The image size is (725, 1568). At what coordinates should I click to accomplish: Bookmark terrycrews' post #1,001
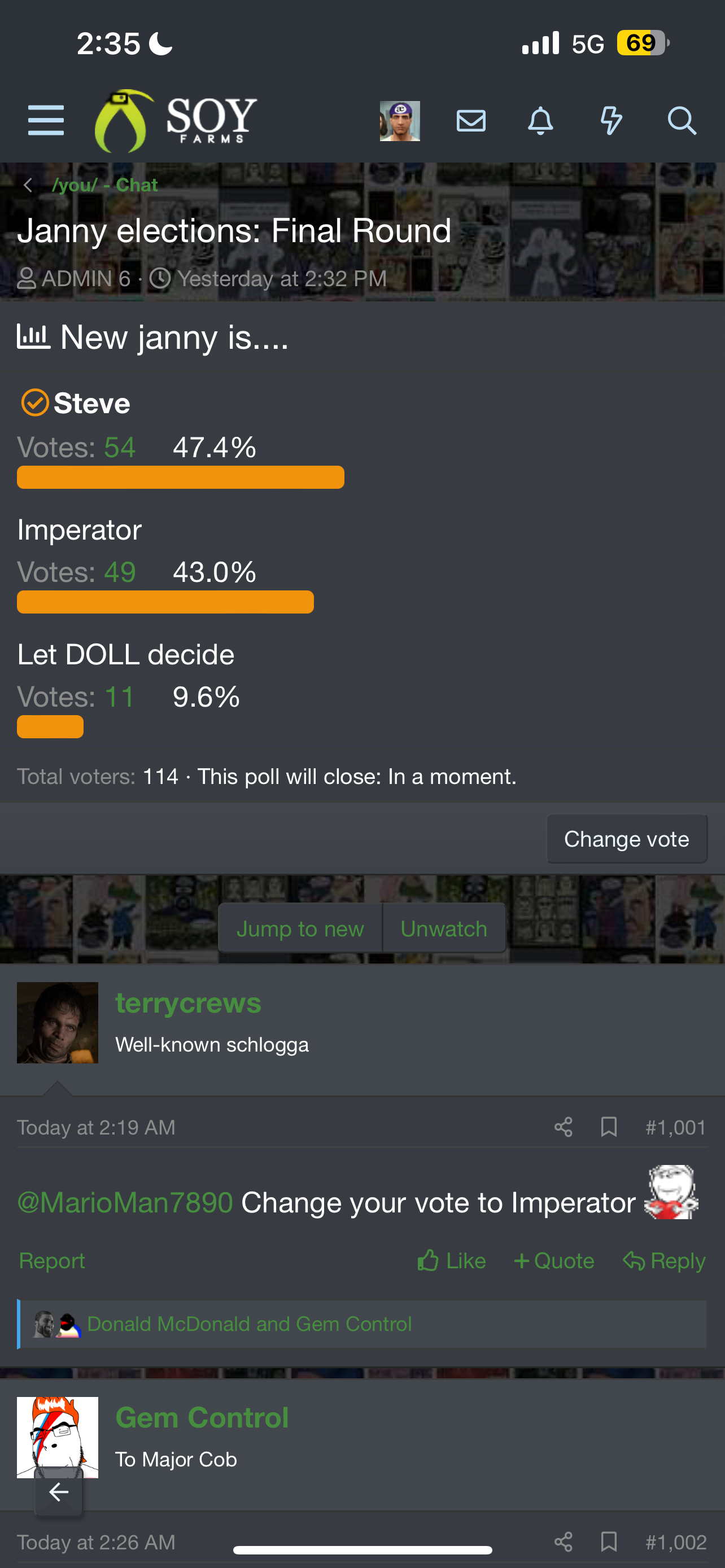(x=609, y=1127)
